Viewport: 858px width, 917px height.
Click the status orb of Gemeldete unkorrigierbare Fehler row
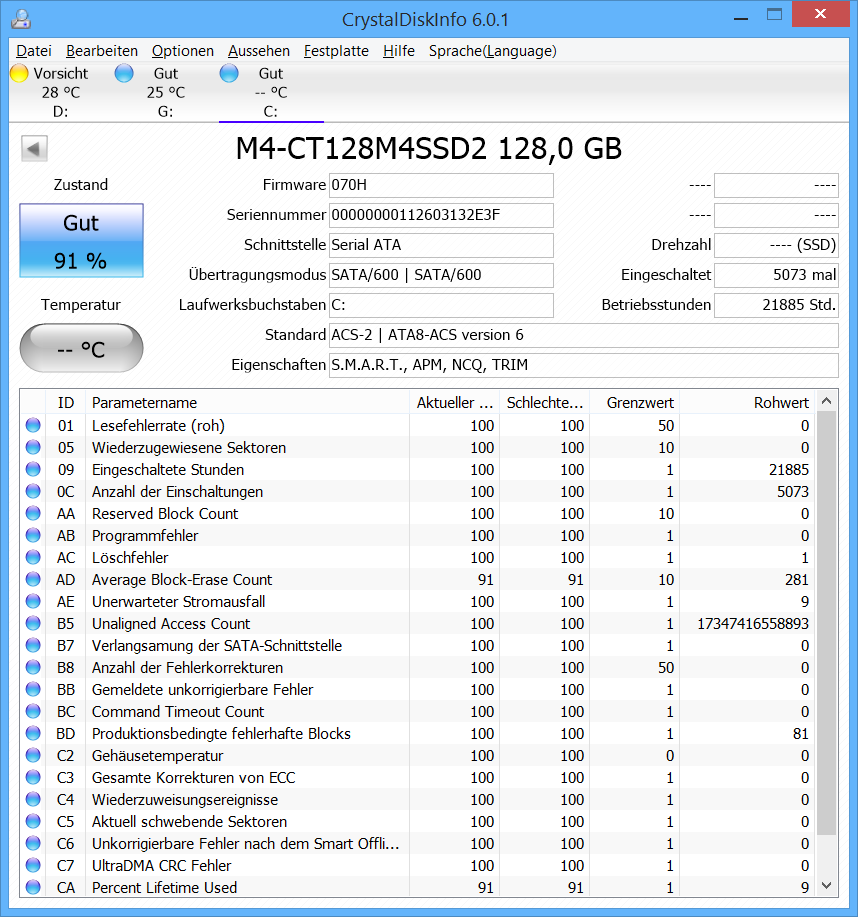pyautogui.click(x=33, y=690)
